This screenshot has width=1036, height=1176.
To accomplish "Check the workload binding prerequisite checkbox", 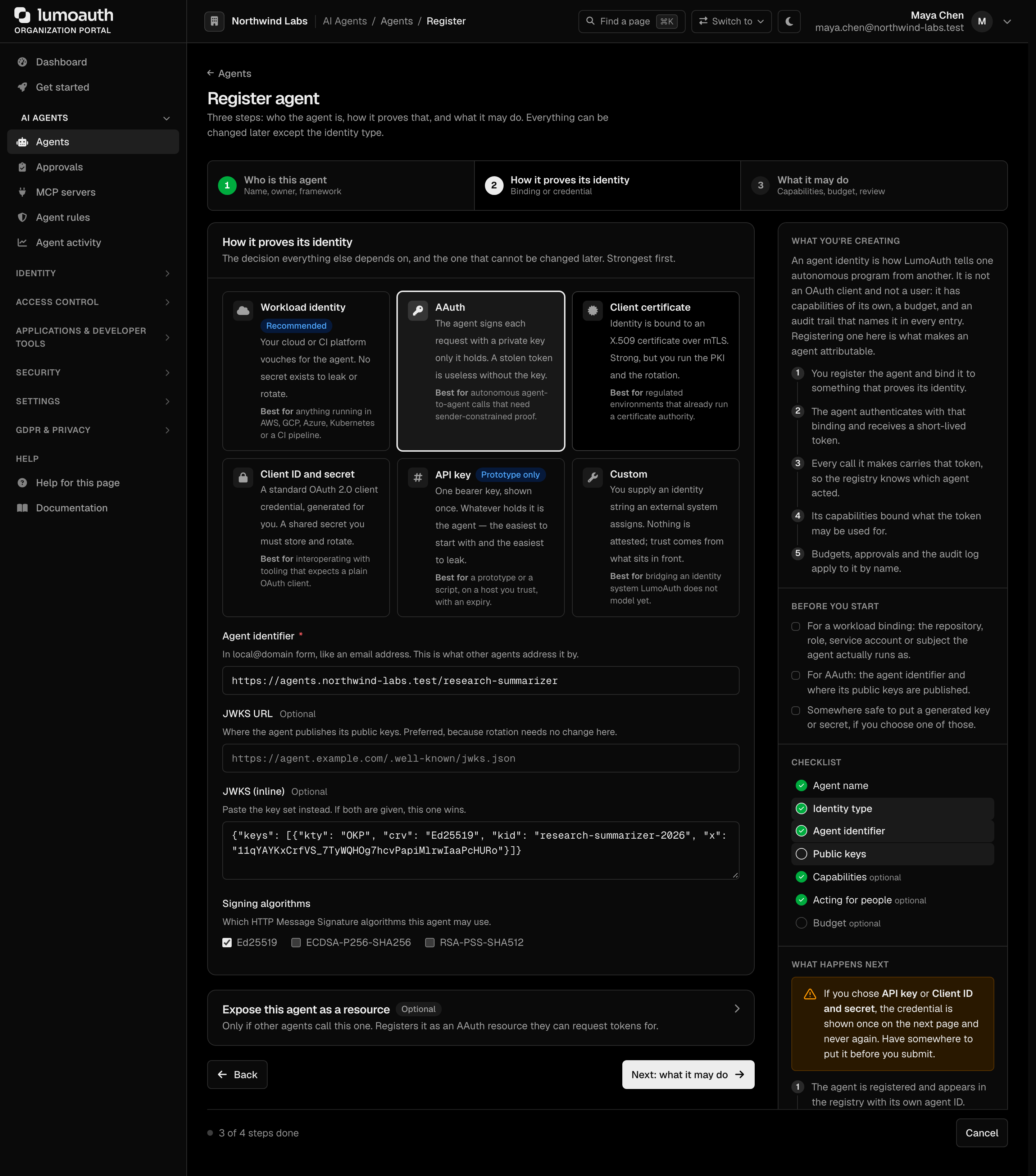I will [x=796, y=626].
